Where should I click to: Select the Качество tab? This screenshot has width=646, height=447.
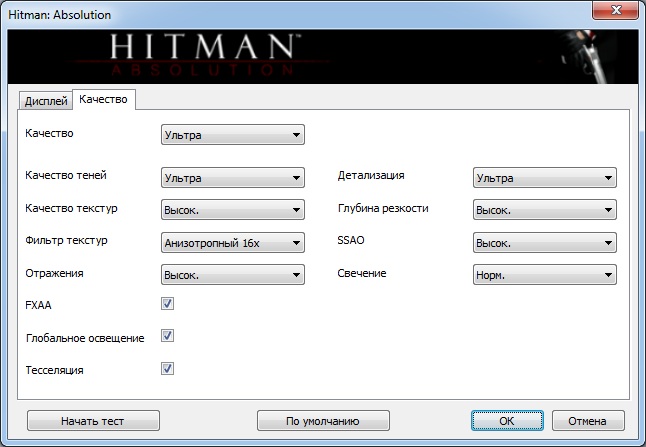coord(103,99)
